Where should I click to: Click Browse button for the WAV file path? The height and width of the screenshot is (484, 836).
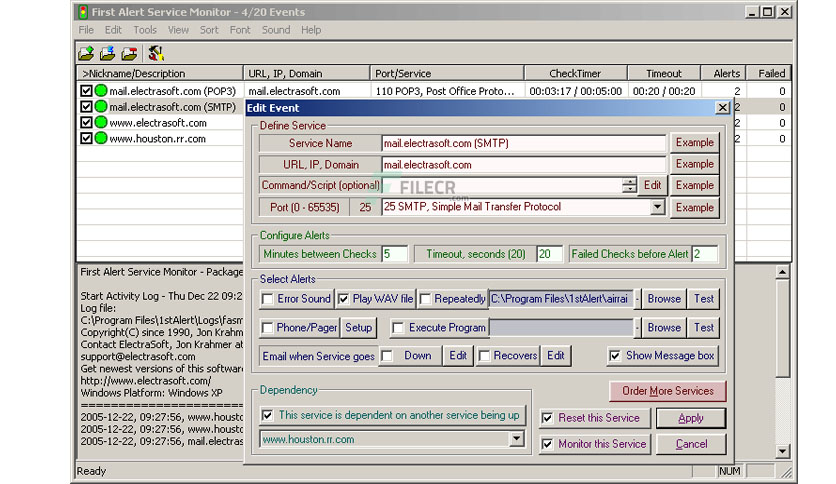pos(664,299)
